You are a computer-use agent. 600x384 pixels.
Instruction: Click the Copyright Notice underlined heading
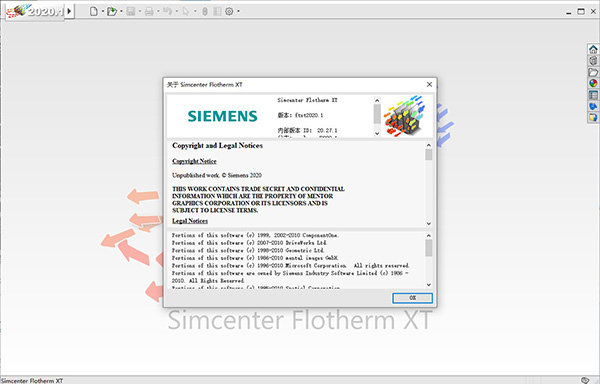click(x=194, y=161)
